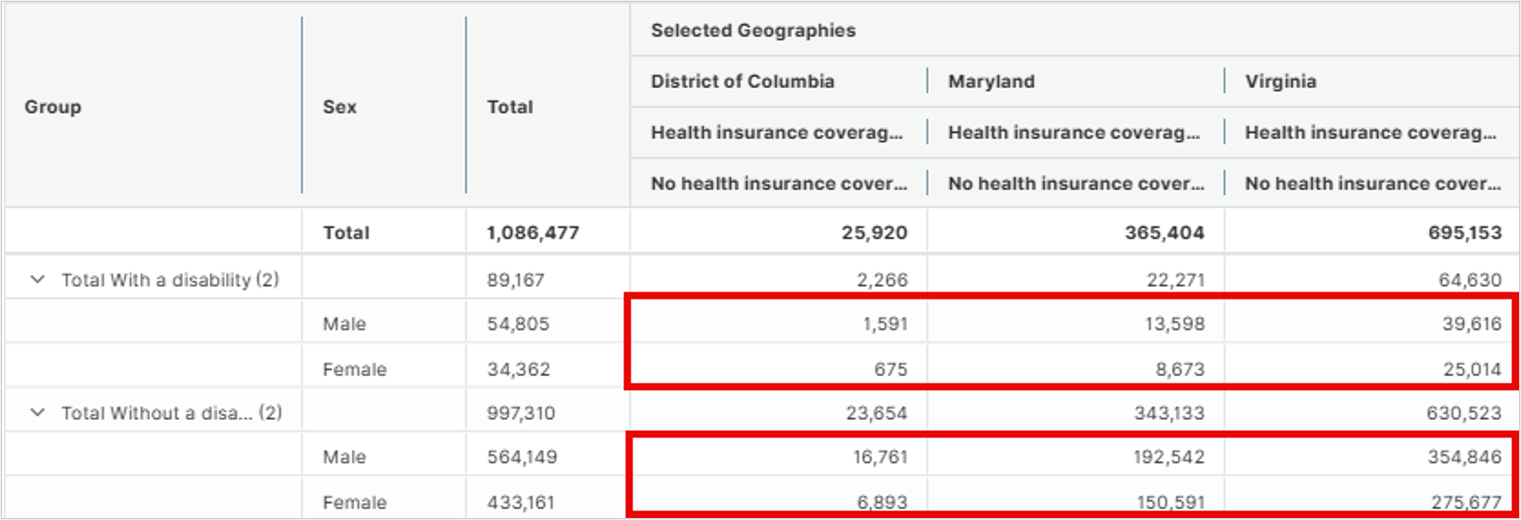Select the Sex column header
Image resolution: width=1521 pixels, height=520 pixels.
point(340,107)
